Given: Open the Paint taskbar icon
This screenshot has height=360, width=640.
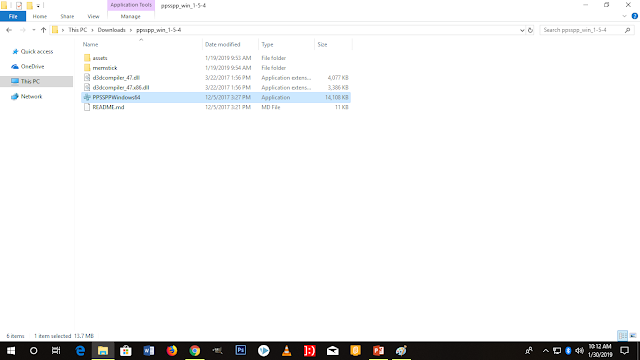Looking at the screenshot, I should coord(401,351).
